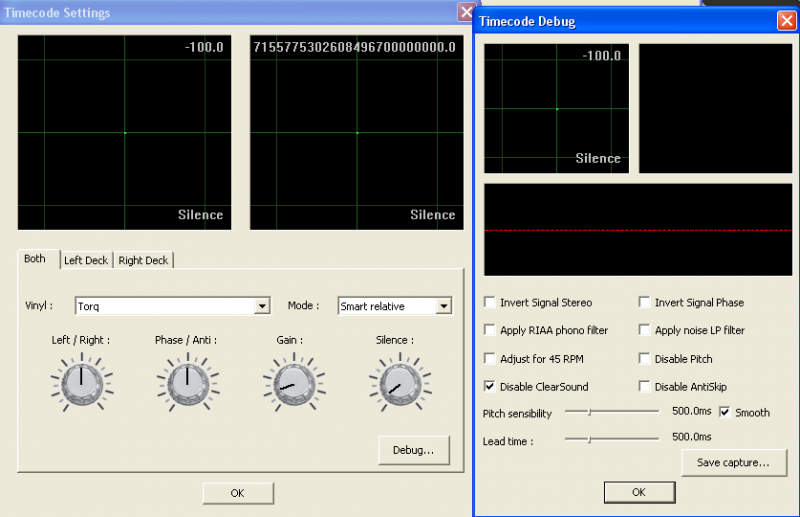This screenshot has width=800, height=517.
Task: Open the Debug... dialog button
Action: (414, 451)
